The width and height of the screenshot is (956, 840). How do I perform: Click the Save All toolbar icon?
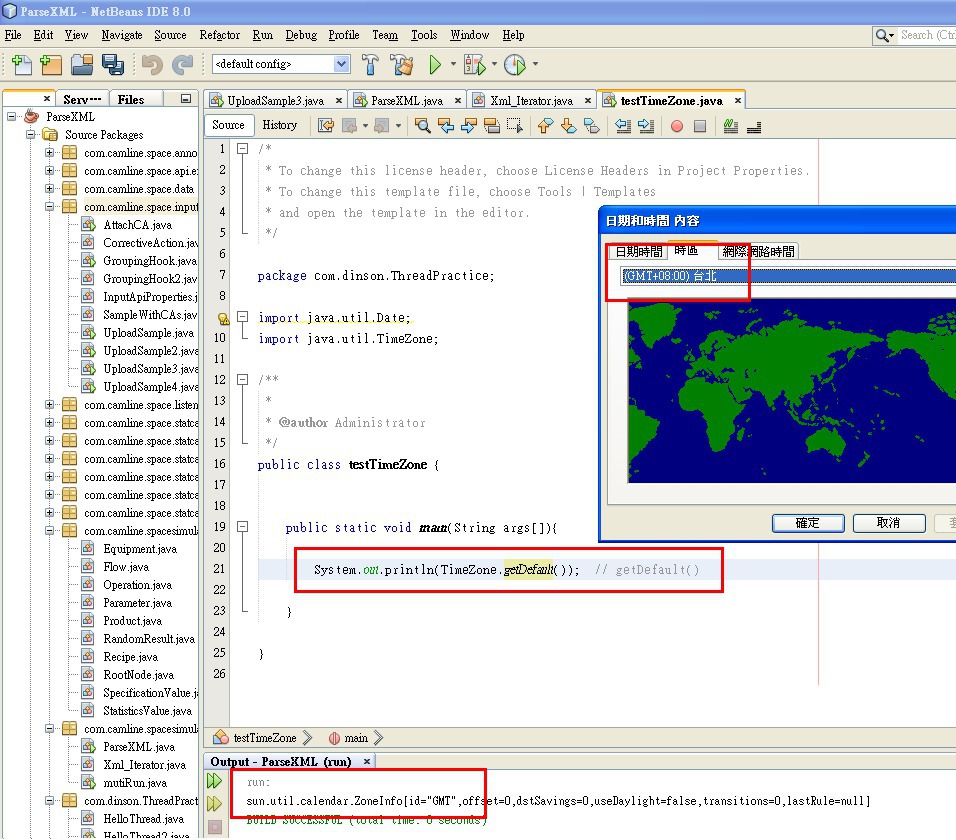(113, 65)
